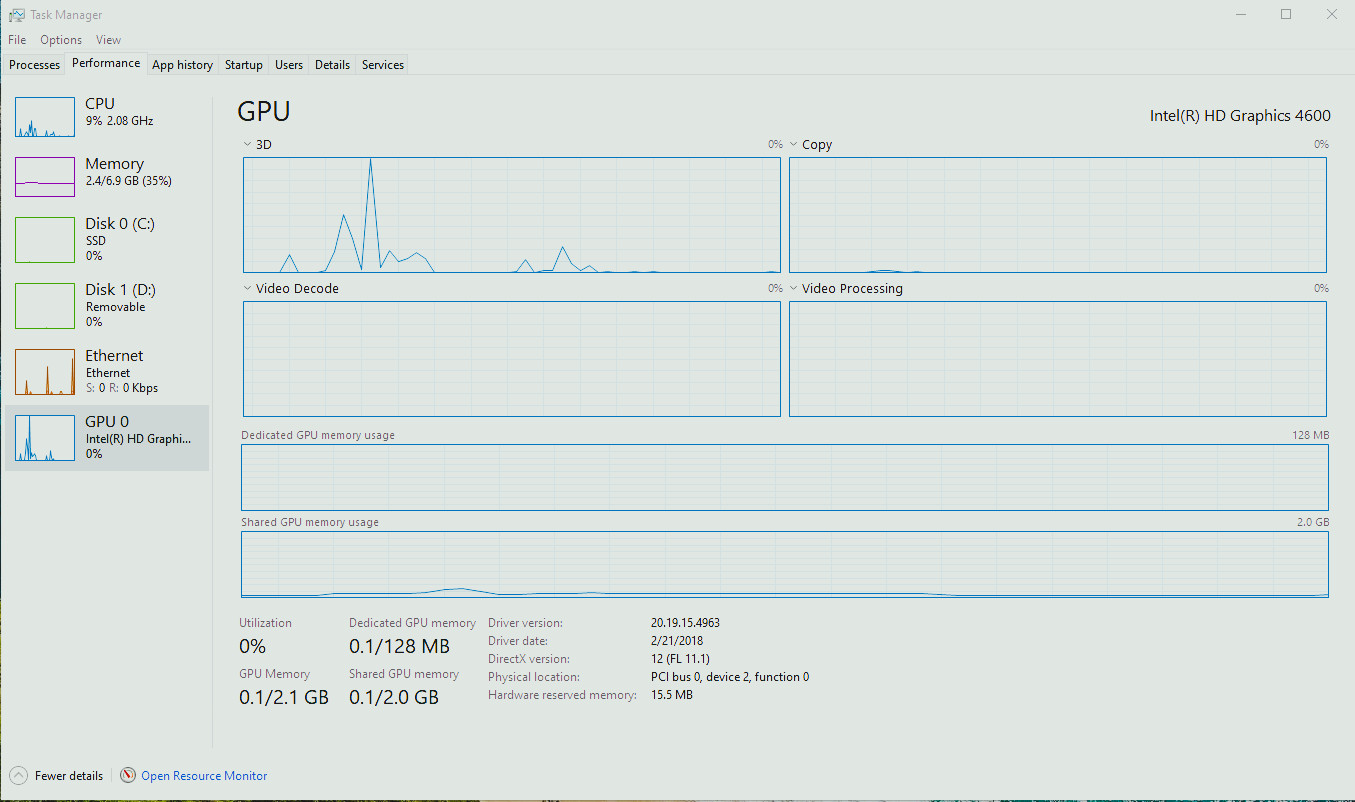The image size is (1355, 802).
Task: Open the Disk 1 (D:) removable graph
Action: click(45, 306)
